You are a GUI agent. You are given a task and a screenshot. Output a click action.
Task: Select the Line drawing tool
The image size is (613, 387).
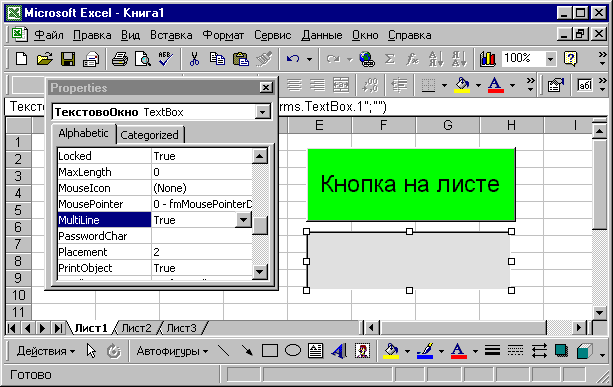click(x=224, y=351)
